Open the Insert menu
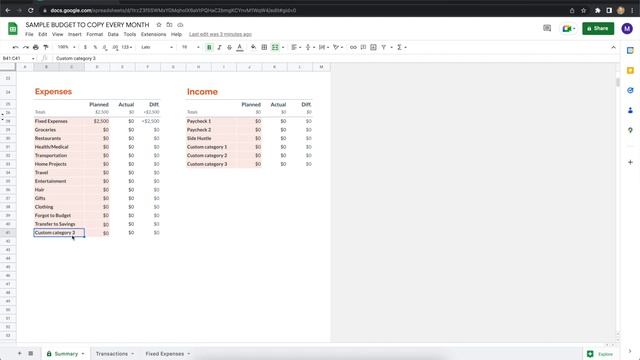Image resolution: width=640 pixels, height=360 pixels. 75,34
